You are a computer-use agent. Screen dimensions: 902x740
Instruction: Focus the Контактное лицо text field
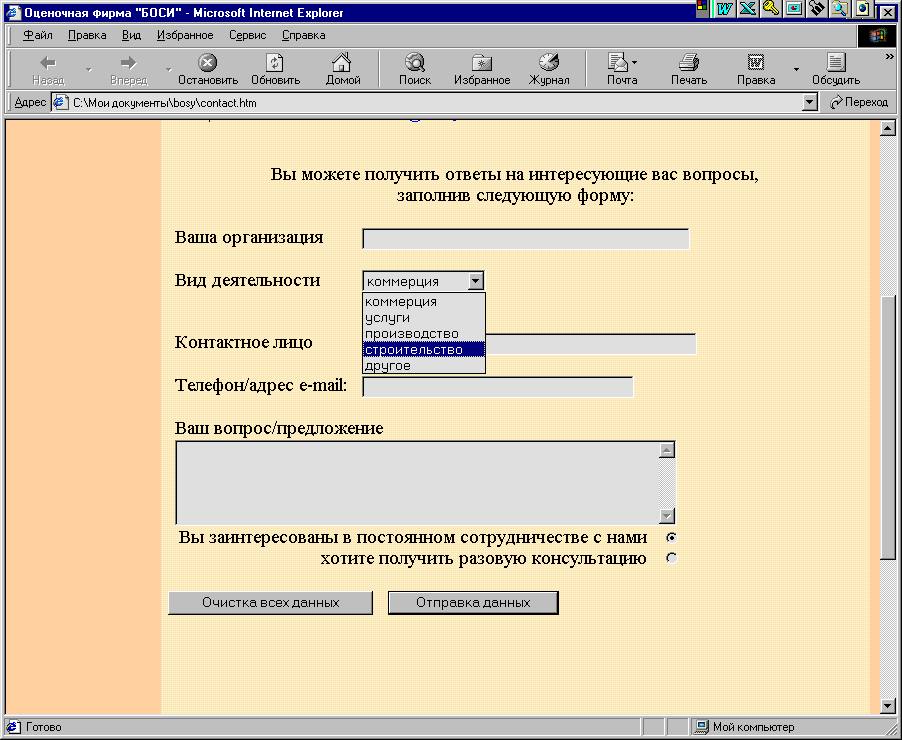(591, 344)
